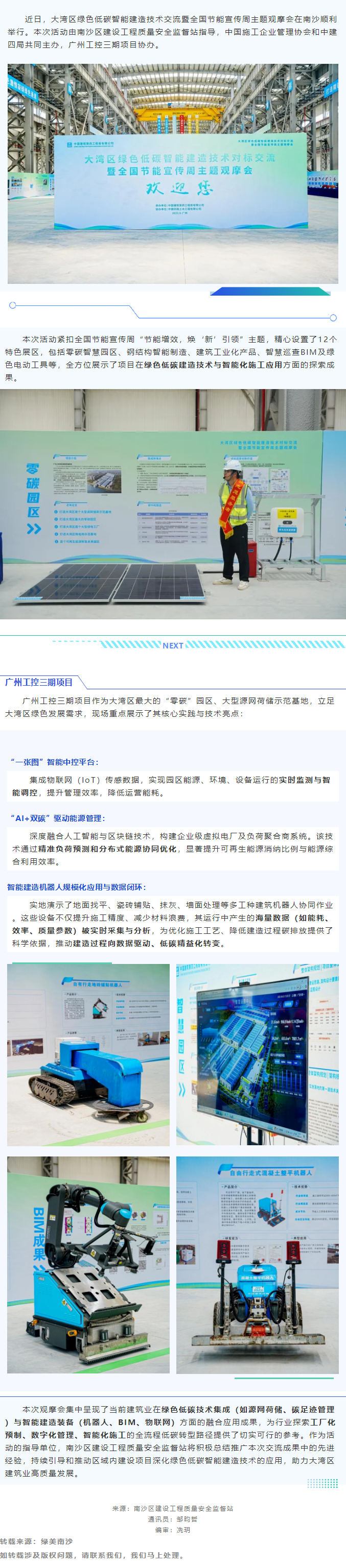
Task: Click the 智能建造机器人规模化应用与数据闭环 heading
Action: point(77,887)
